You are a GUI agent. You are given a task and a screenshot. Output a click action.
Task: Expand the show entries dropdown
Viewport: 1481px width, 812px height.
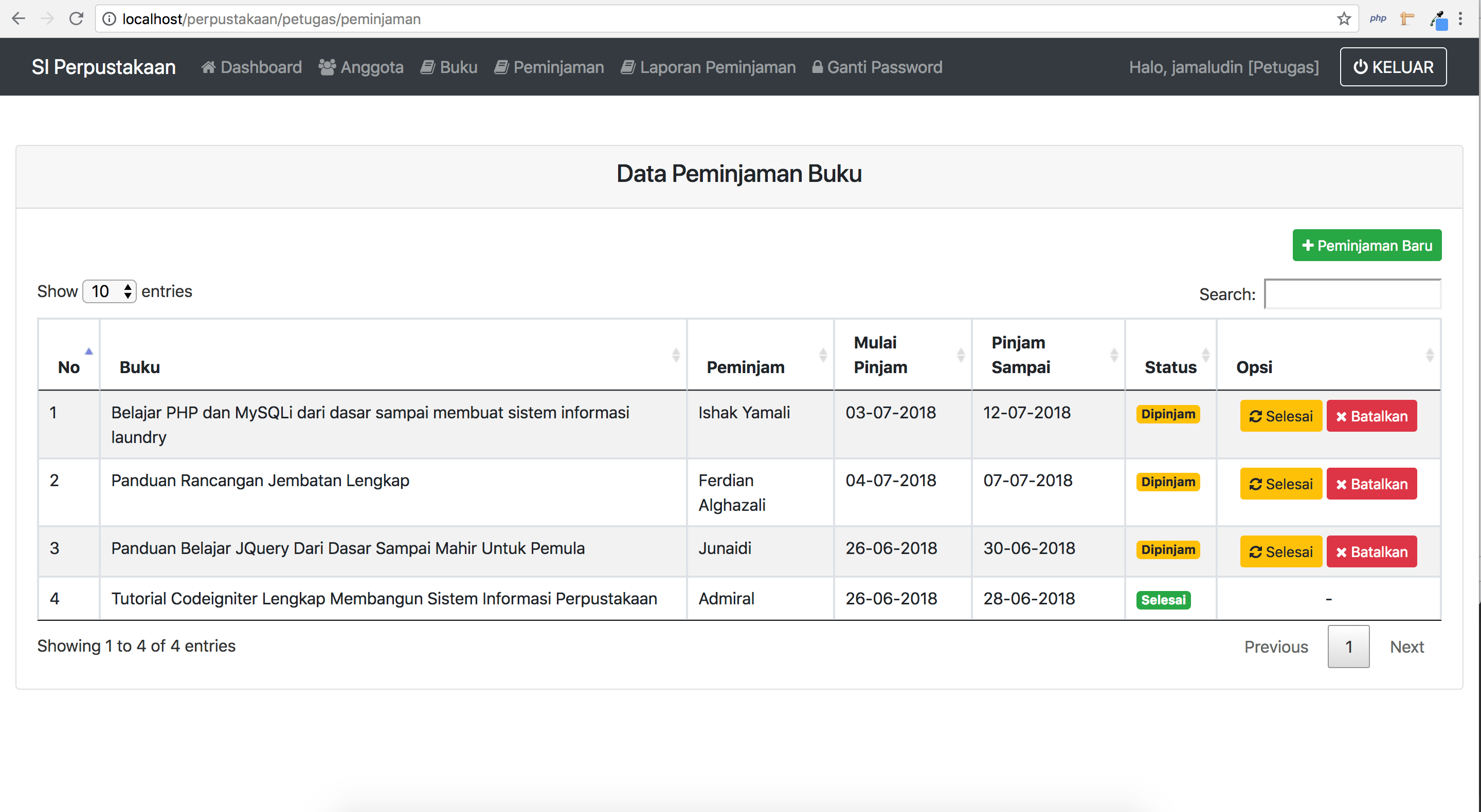tap(109, 291)
